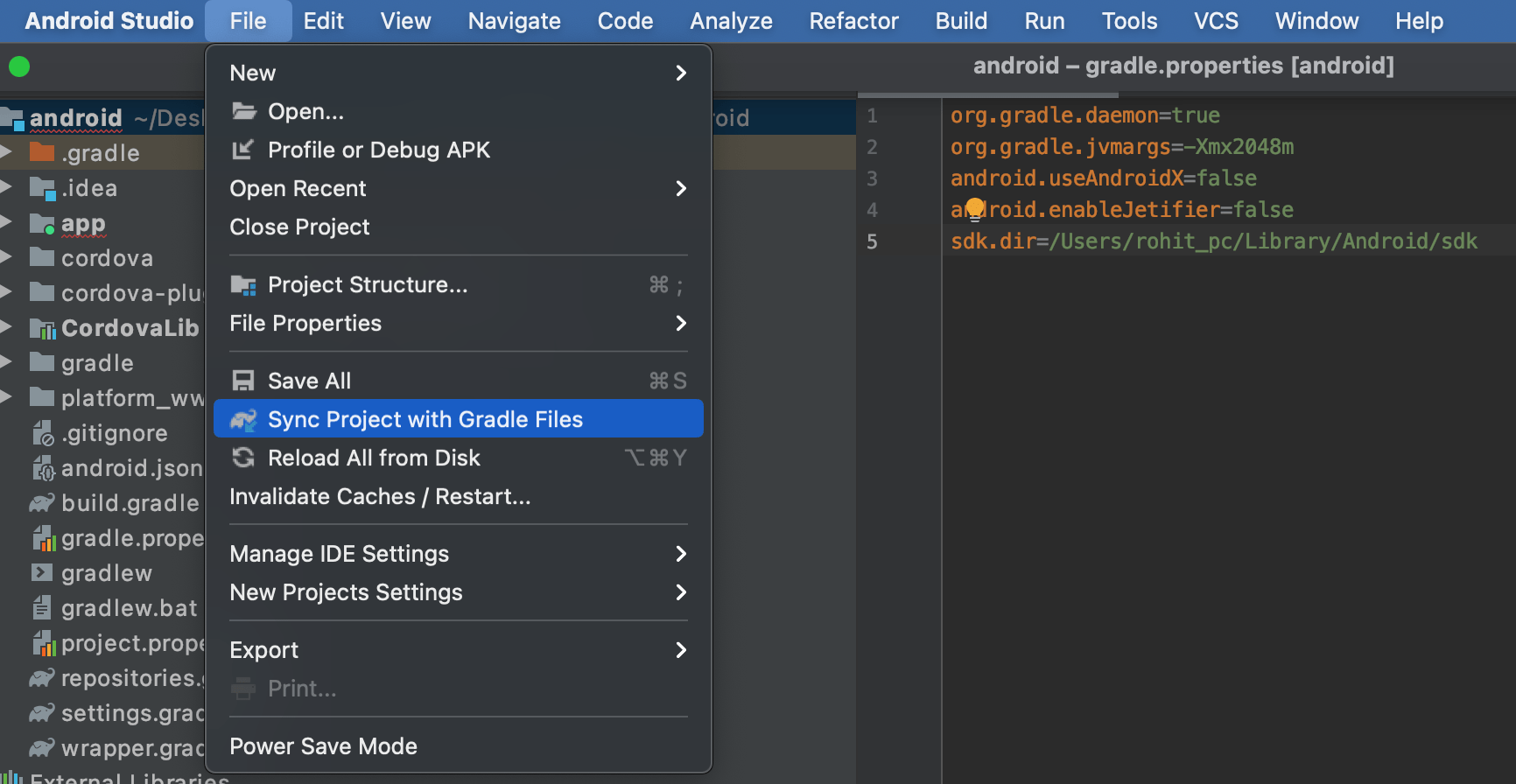Click the project.properties file icon

click(x=44, y=643)
